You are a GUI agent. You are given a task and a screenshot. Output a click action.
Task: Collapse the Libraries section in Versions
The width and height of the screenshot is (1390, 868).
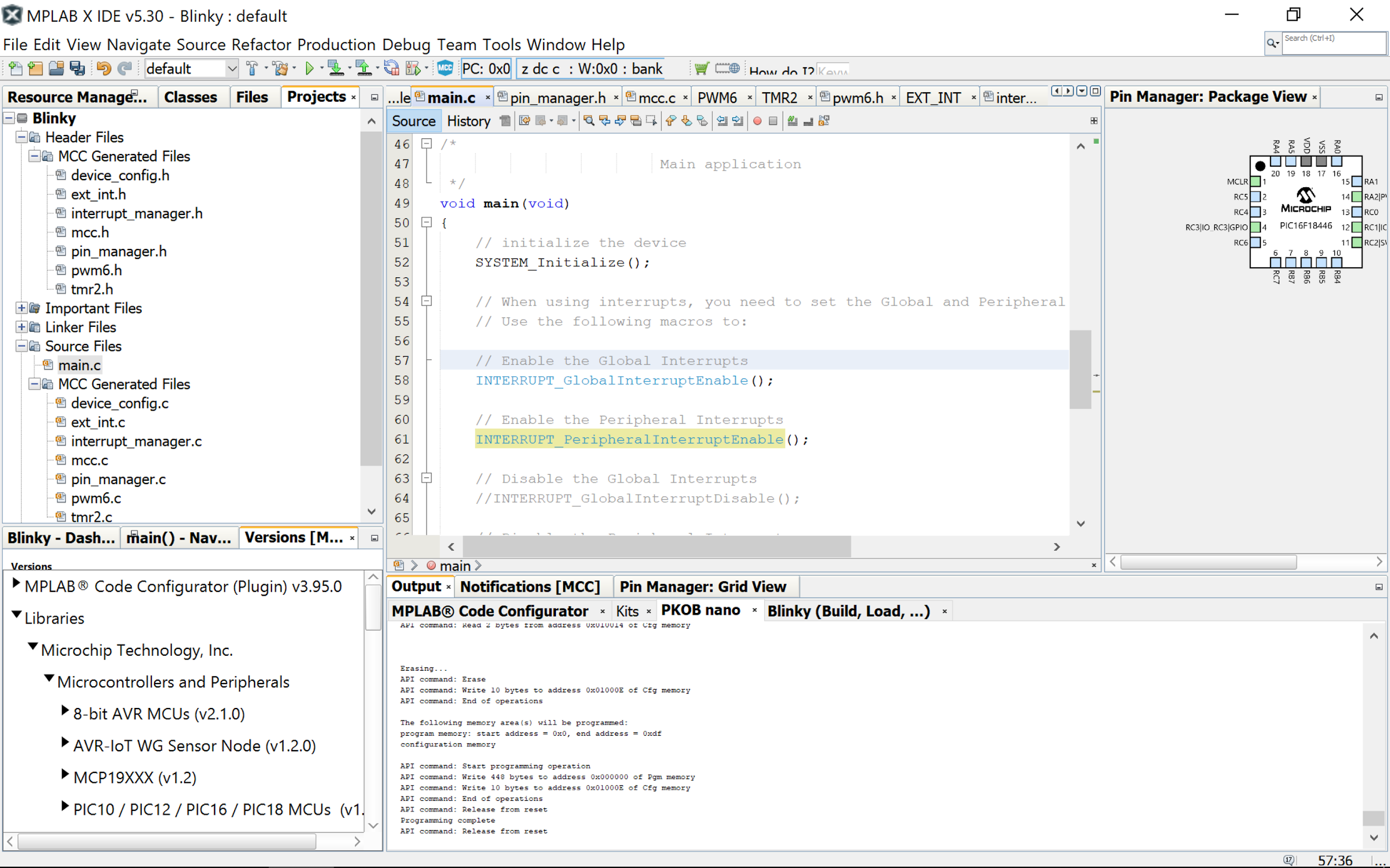coord(17,615)
